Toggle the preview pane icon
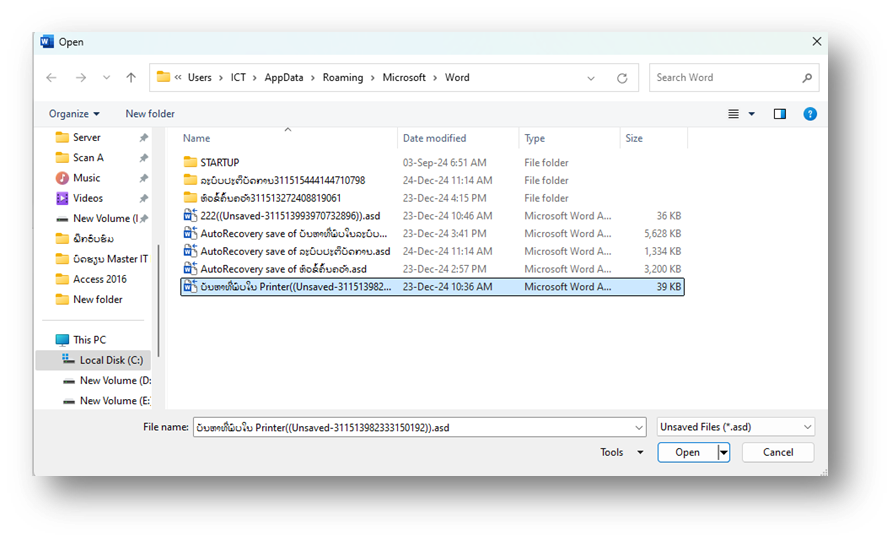This screenshot has width=893, height=541. pyautogui.click(x=780, y=114)
